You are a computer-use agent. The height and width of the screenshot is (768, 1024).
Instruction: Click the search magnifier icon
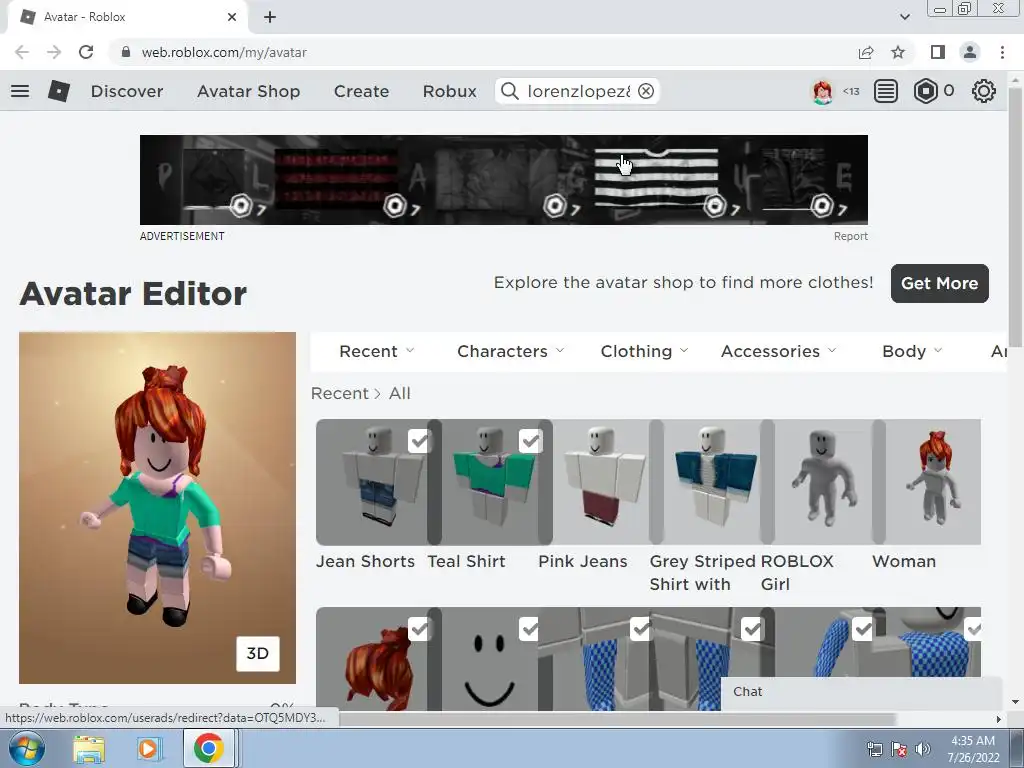click(509, 91)
